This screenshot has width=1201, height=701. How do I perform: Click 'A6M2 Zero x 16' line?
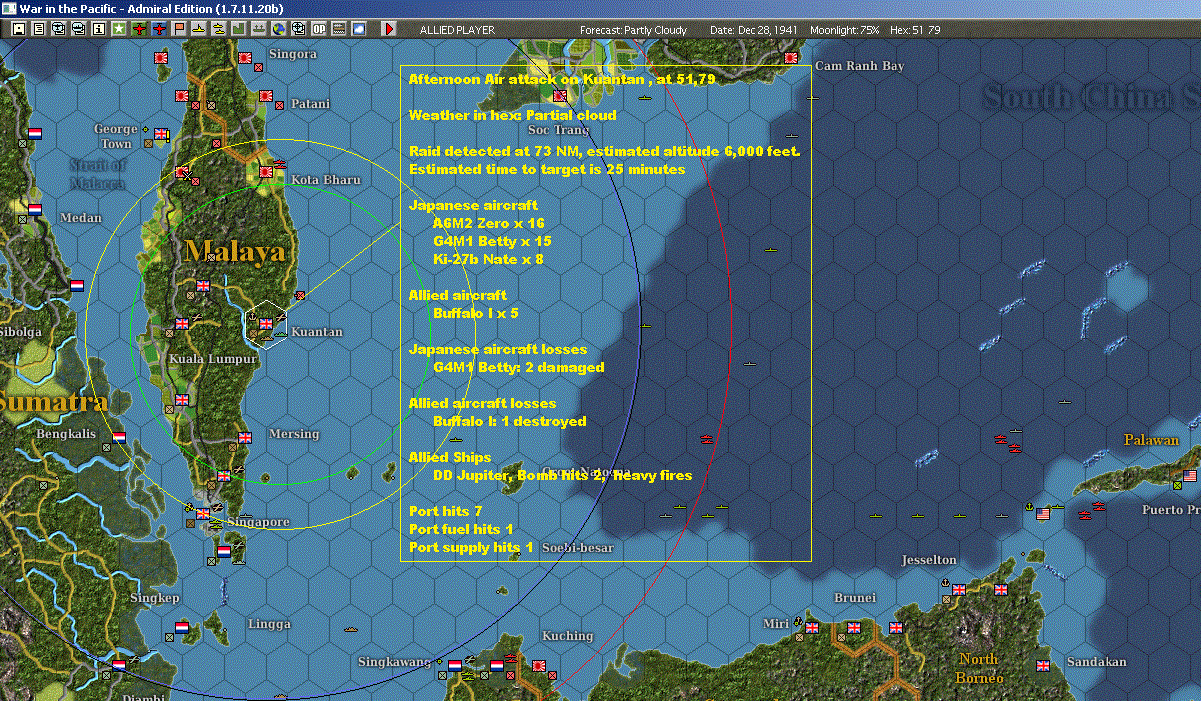click(489, 223)
